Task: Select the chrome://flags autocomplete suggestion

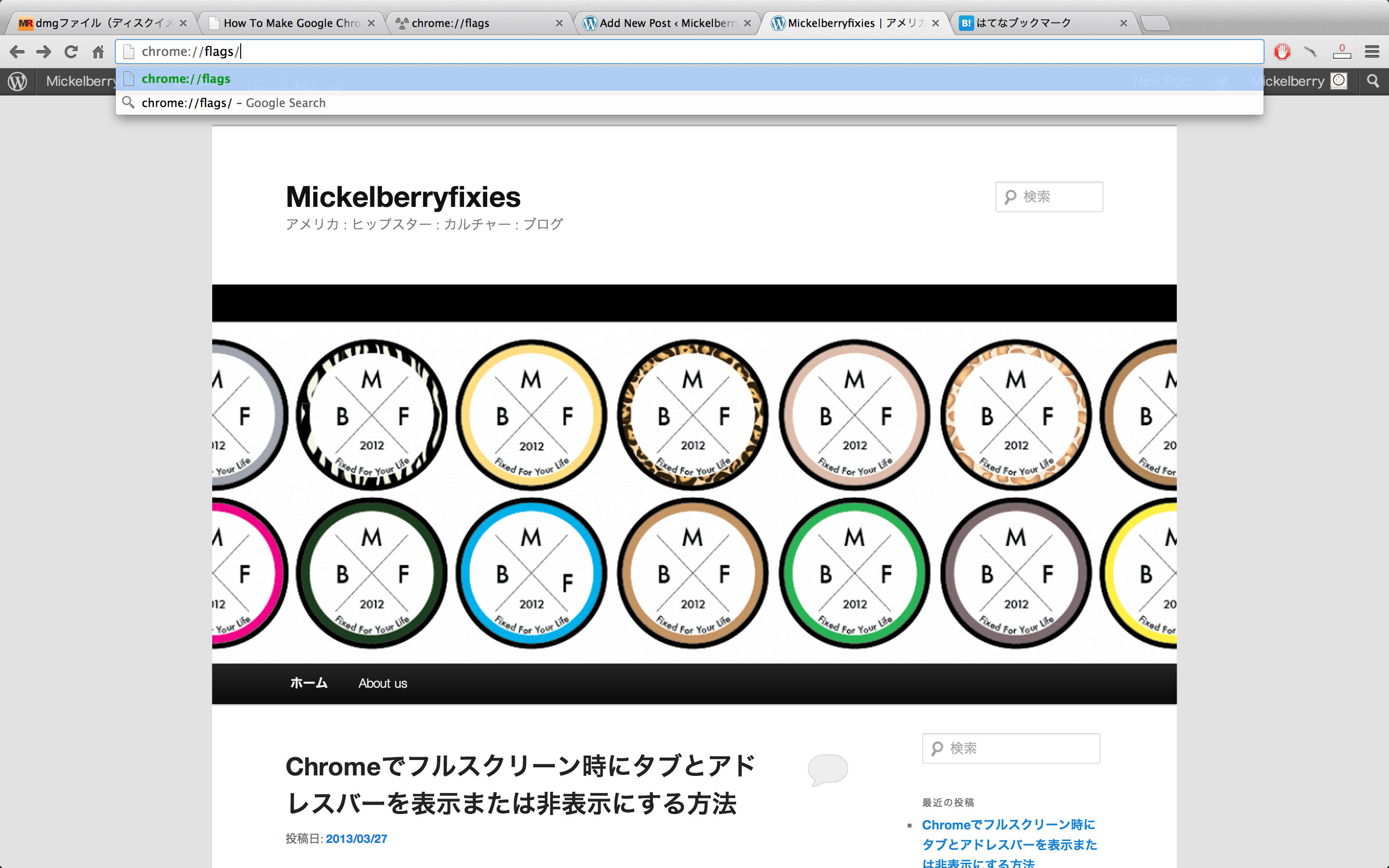Action: tap(186, 79)
